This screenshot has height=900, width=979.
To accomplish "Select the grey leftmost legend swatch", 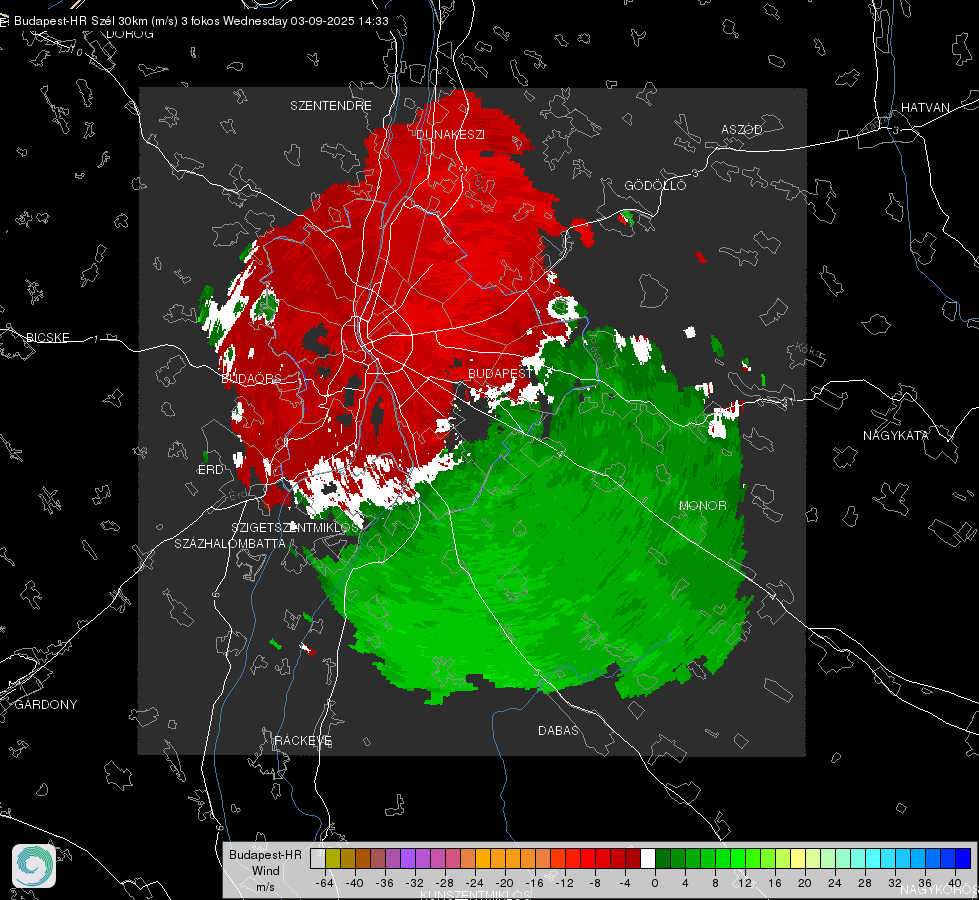I will click(318, 858).
